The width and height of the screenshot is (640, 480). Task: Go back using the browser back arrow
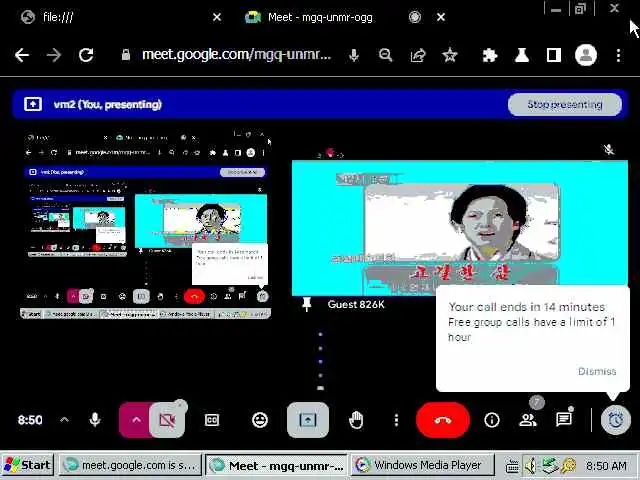click(22, 55)
